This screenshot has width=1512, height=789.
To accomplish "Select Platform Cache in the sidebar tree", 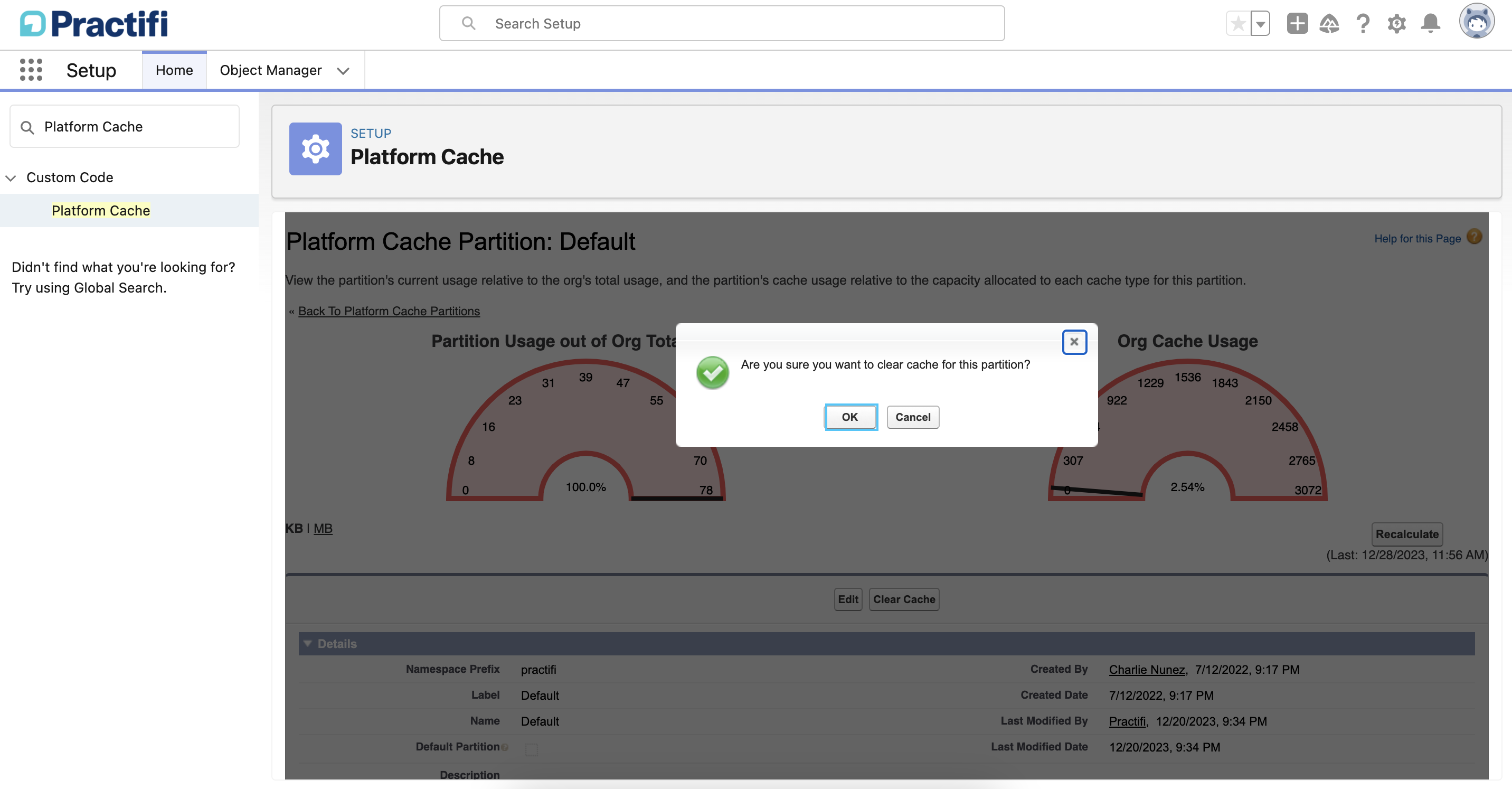I will pos(101,210).
